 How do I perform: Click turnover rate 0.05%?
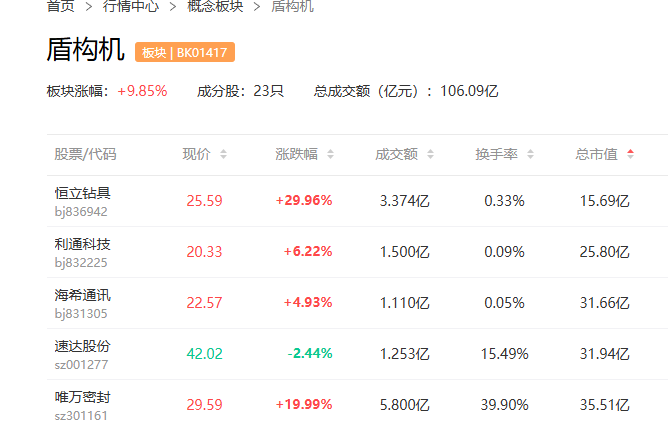tap(504, 303)
